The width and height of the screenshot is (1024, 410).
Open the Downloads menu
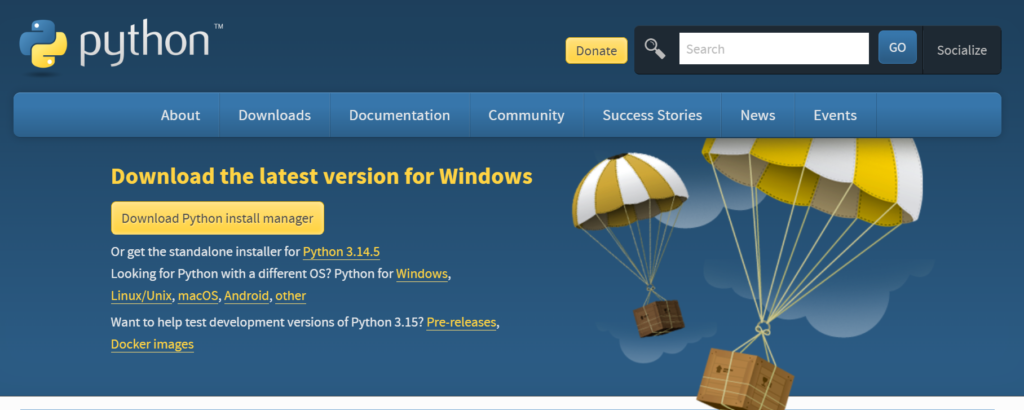pos(274,115)
